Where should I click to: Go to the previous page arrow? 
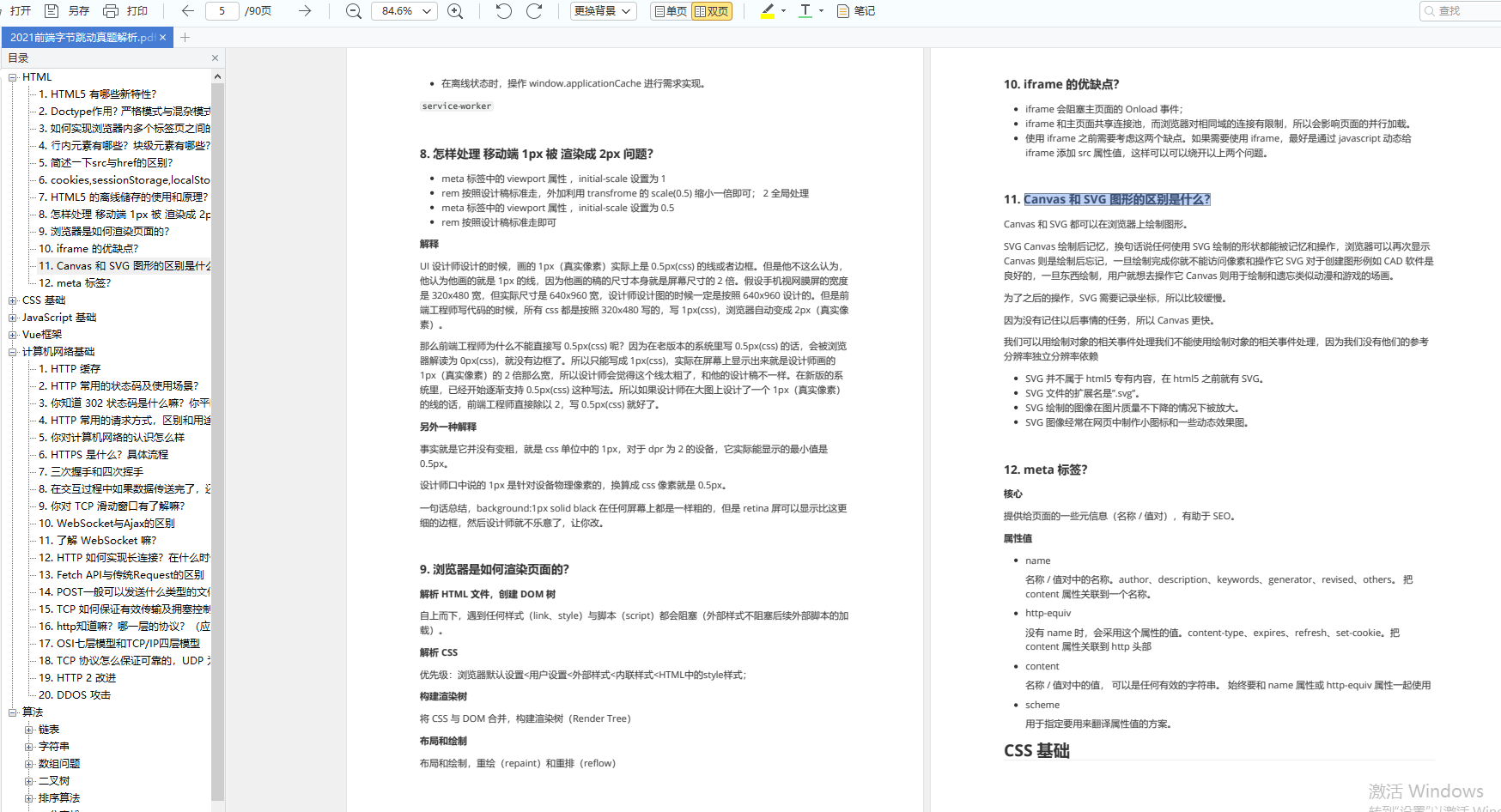click(188, 11)
